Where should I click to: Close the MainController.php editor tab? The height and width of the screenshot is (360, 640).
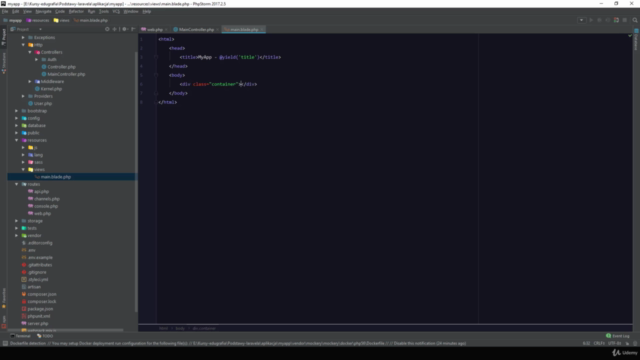click(x=218, y=29)
